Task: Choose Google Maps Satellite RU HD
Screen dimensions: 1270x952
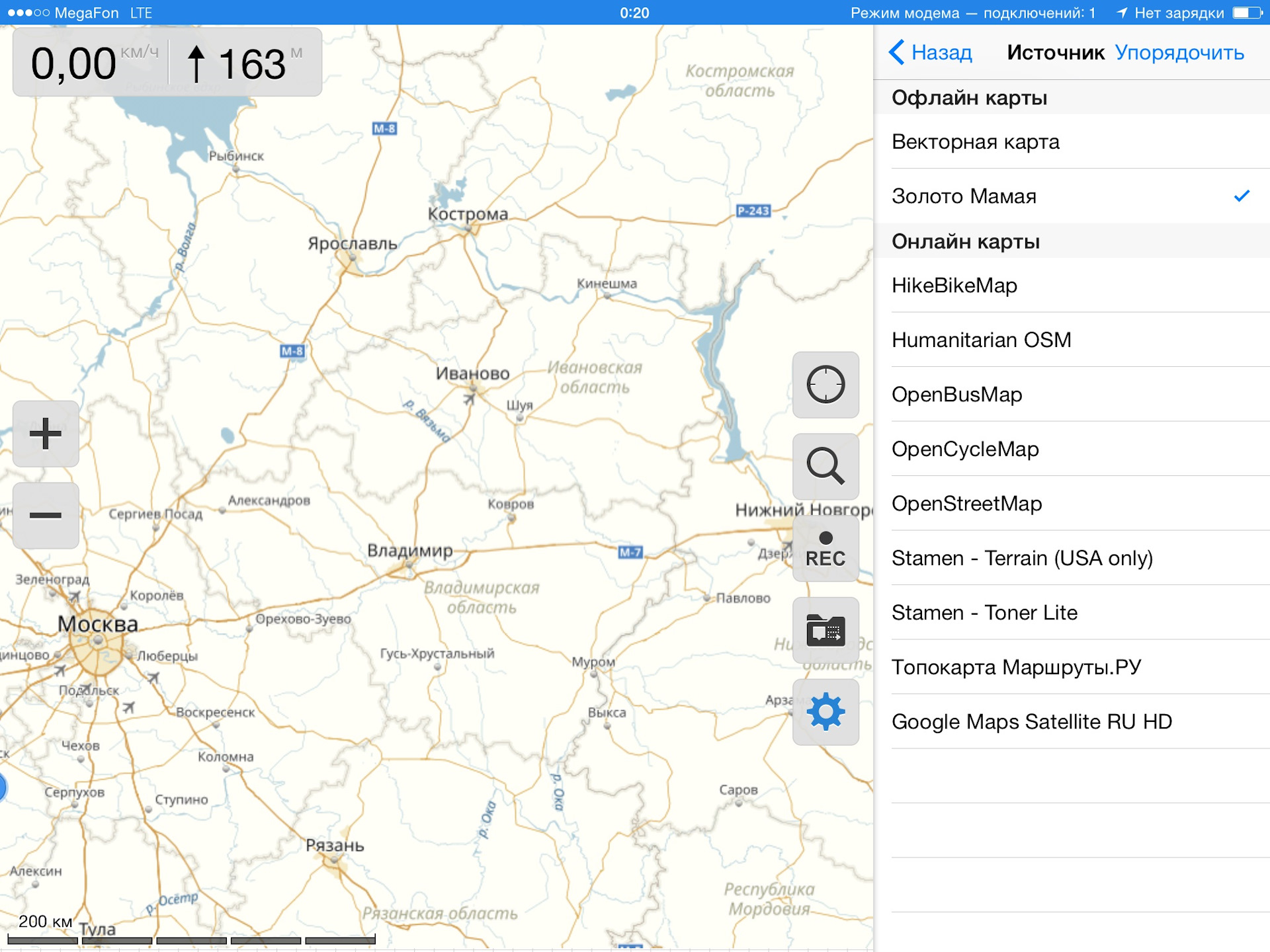Action: [1072, 721]
